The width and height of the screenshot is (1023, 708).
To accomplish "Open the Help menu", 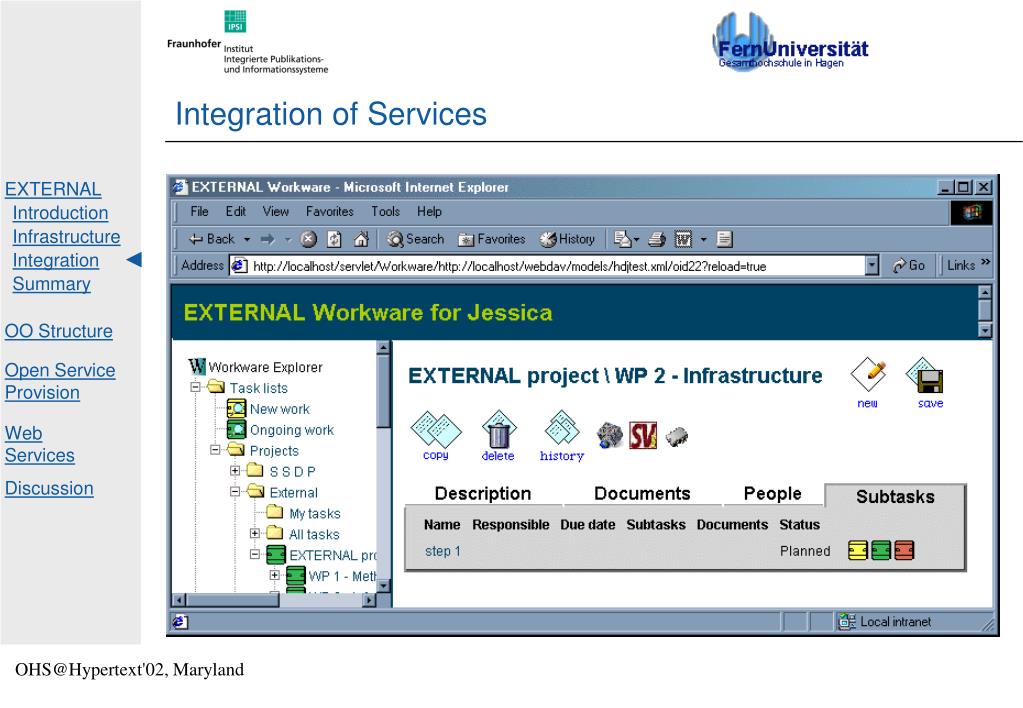I will (x=429, y=211).
